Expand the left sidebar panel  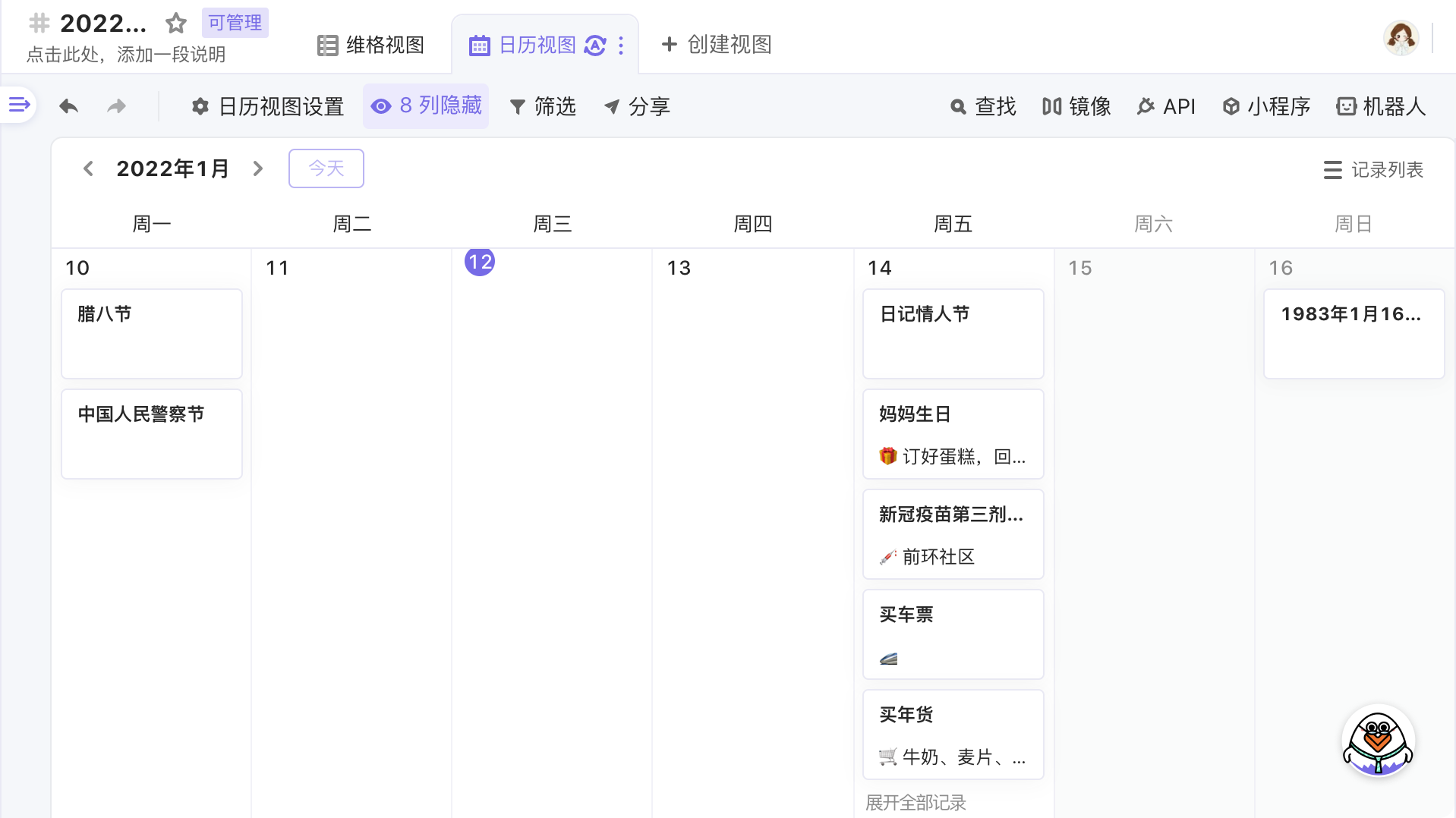pos(19,105)
